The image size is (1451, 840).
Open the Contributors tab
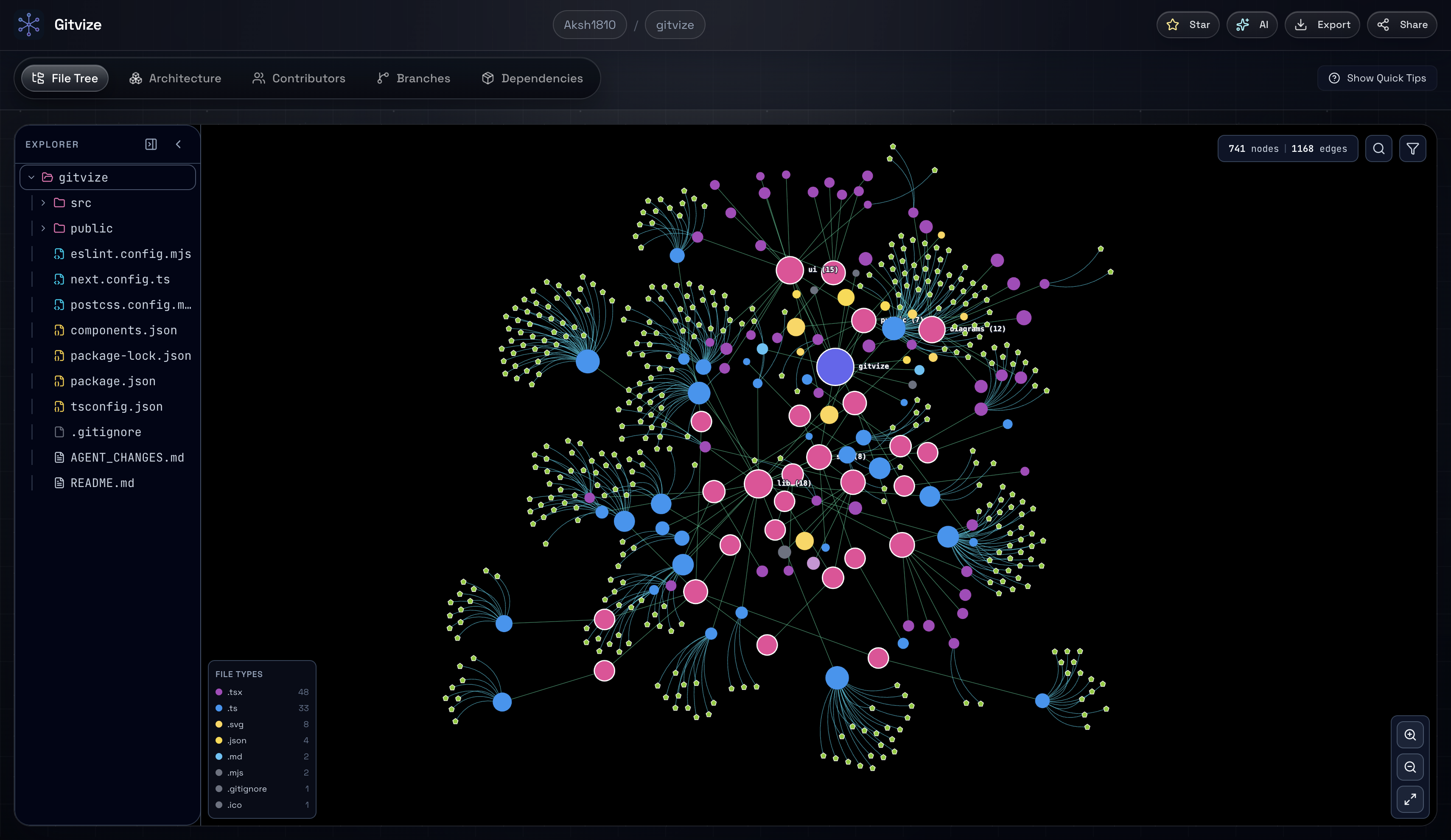pos(299,78)
